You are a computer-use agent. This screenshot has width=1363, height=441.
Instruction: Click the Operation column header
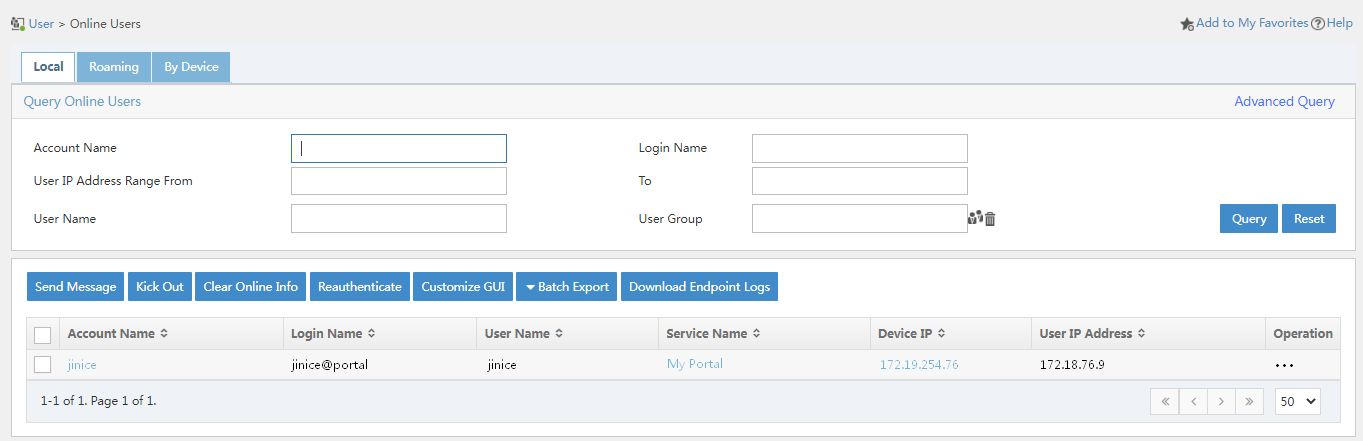[x=1303, y=334]
